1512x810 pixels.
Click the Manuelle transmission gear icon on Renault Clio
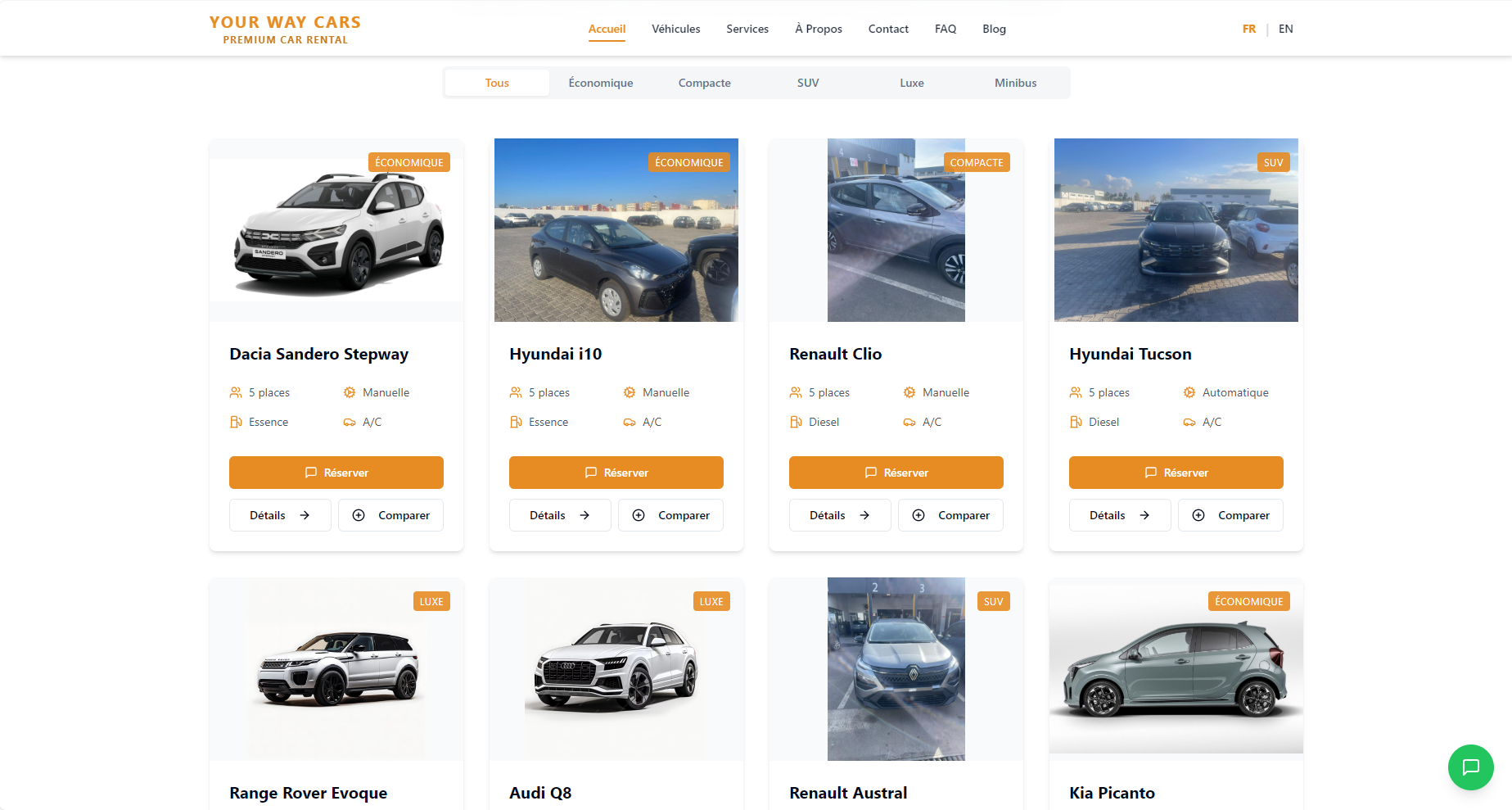(909, 392)
